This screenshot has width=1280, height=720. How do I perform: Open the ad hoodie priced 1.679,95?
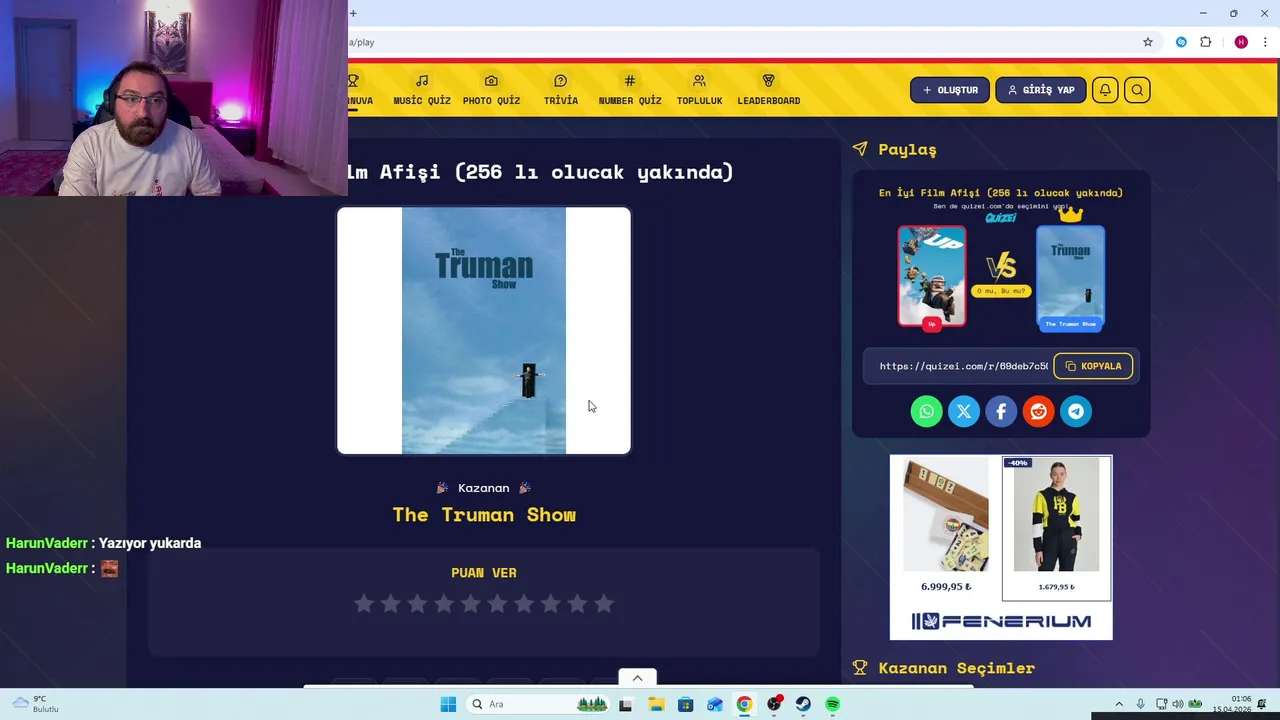1056,527
